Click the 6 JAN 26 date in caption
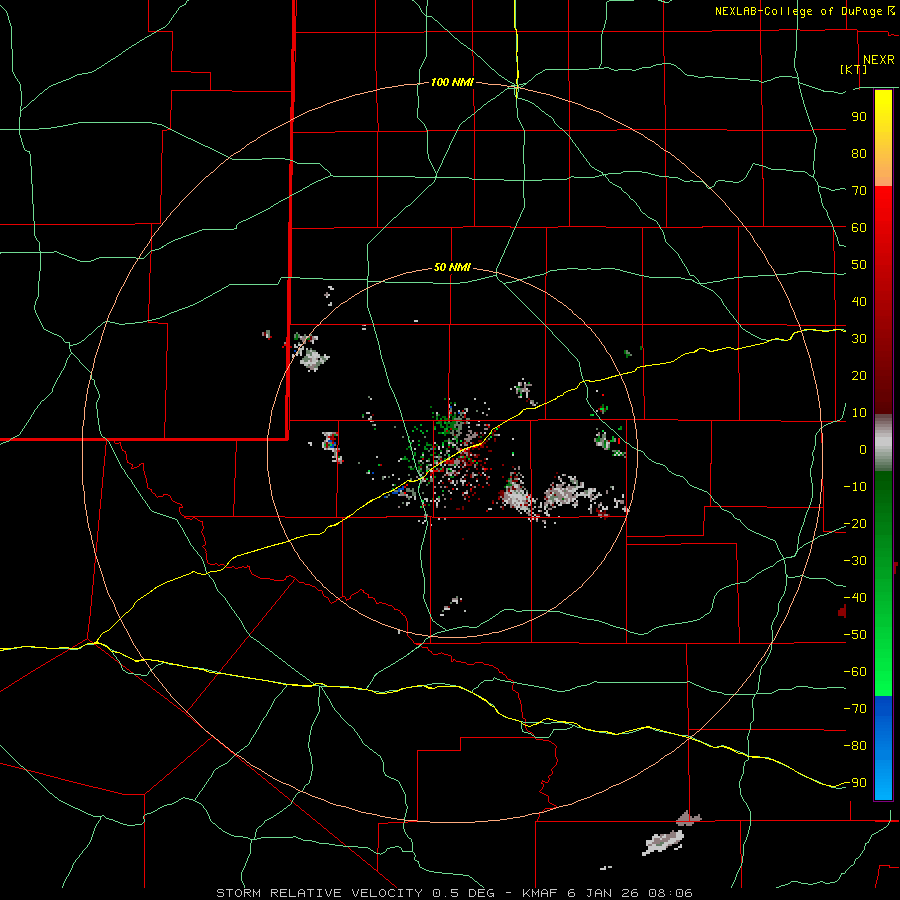The image size is (900, 900). tap(603, 893)
